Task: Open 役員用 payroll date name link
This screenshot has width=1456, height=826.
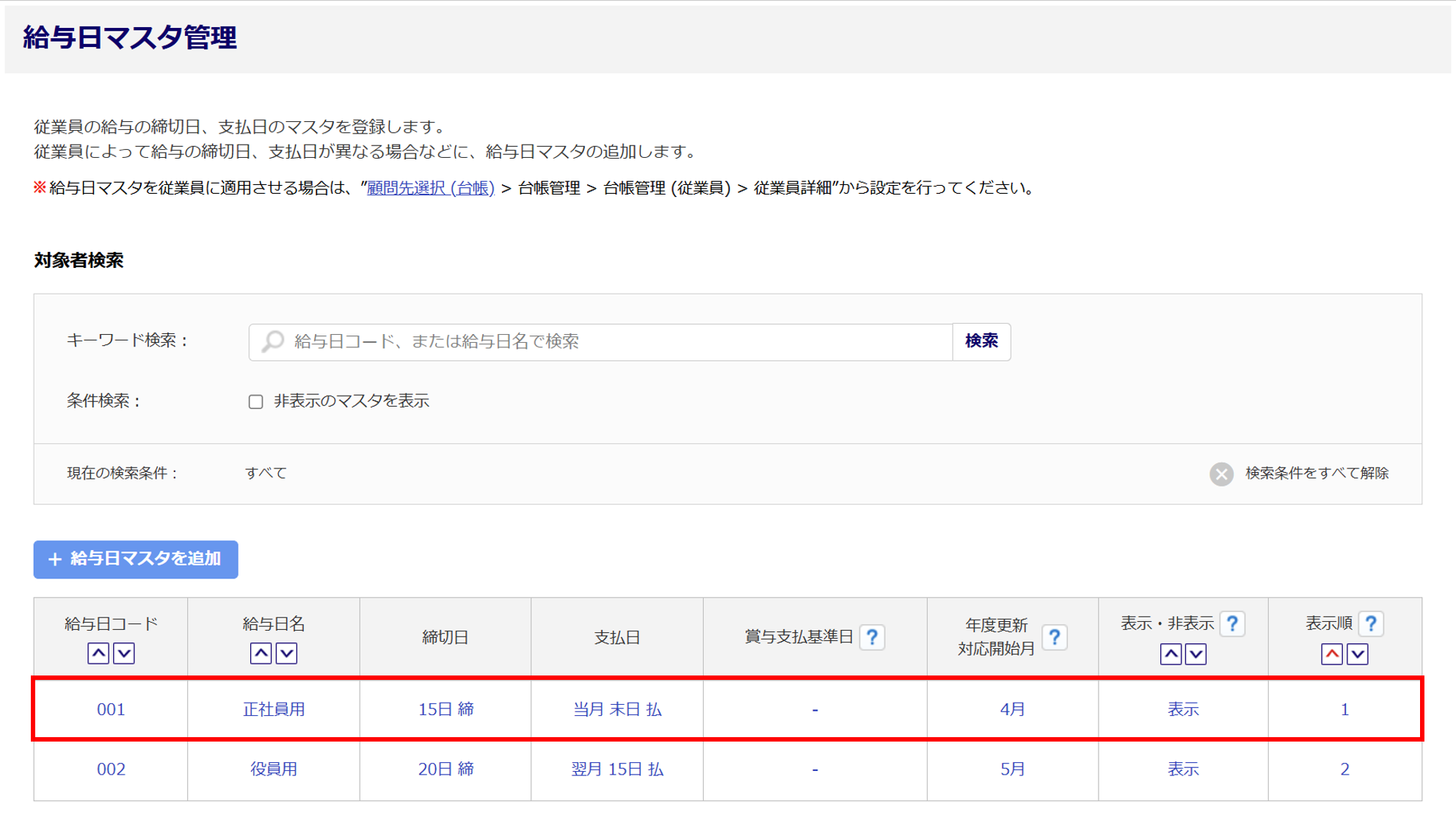Action: tap(273, 769)
